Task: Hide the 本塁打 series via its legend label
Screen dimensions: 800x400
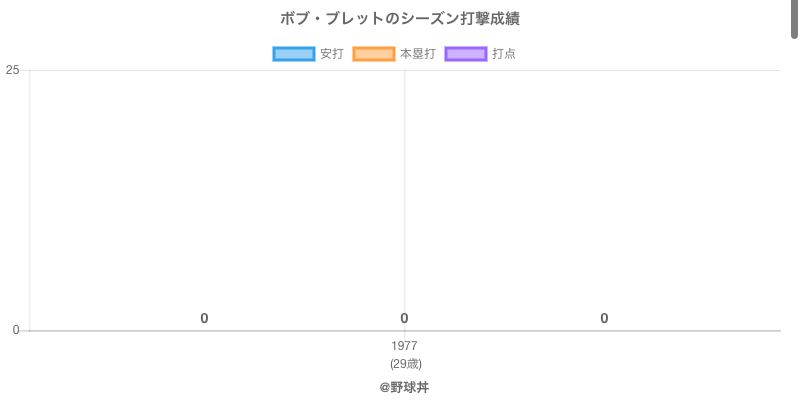Action: tap(417, 54)
